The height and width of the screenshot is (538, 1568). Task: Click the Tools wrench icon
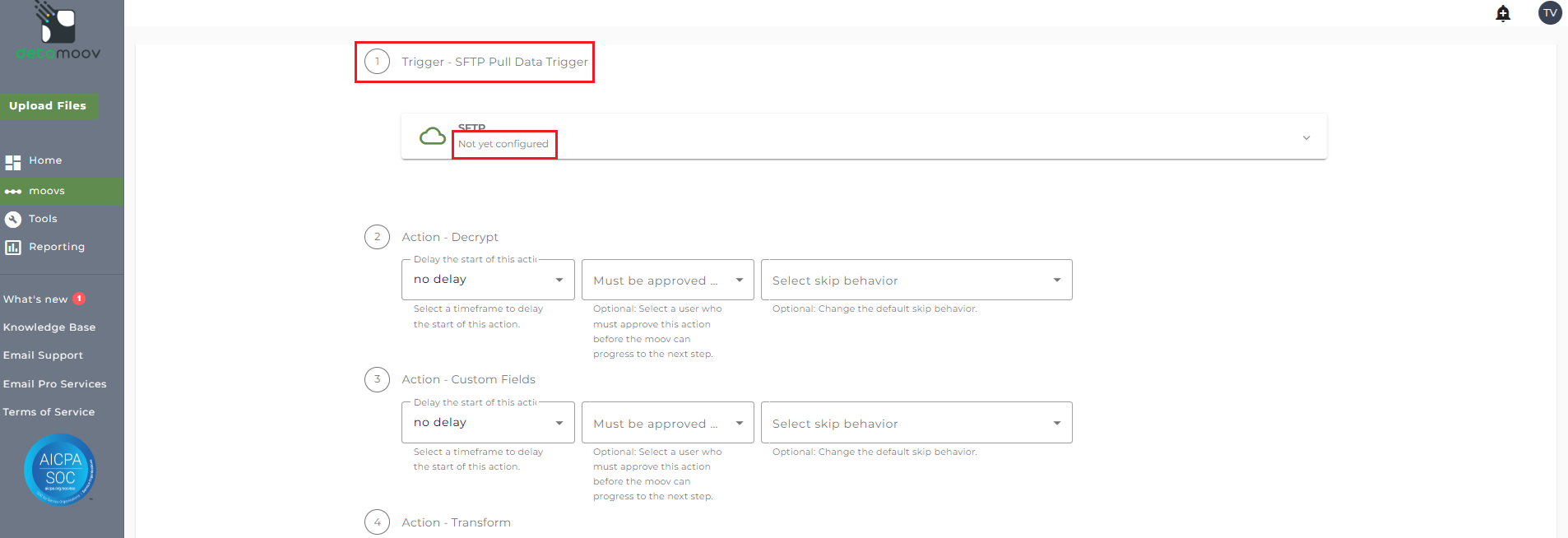click(x=13, y=219)
